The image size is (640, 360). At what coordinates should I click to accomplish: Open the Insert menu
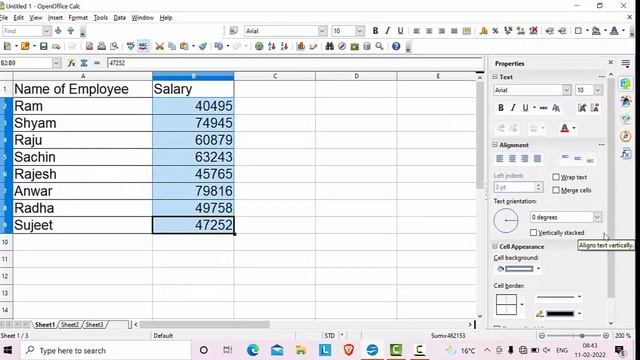click(55, 18)
